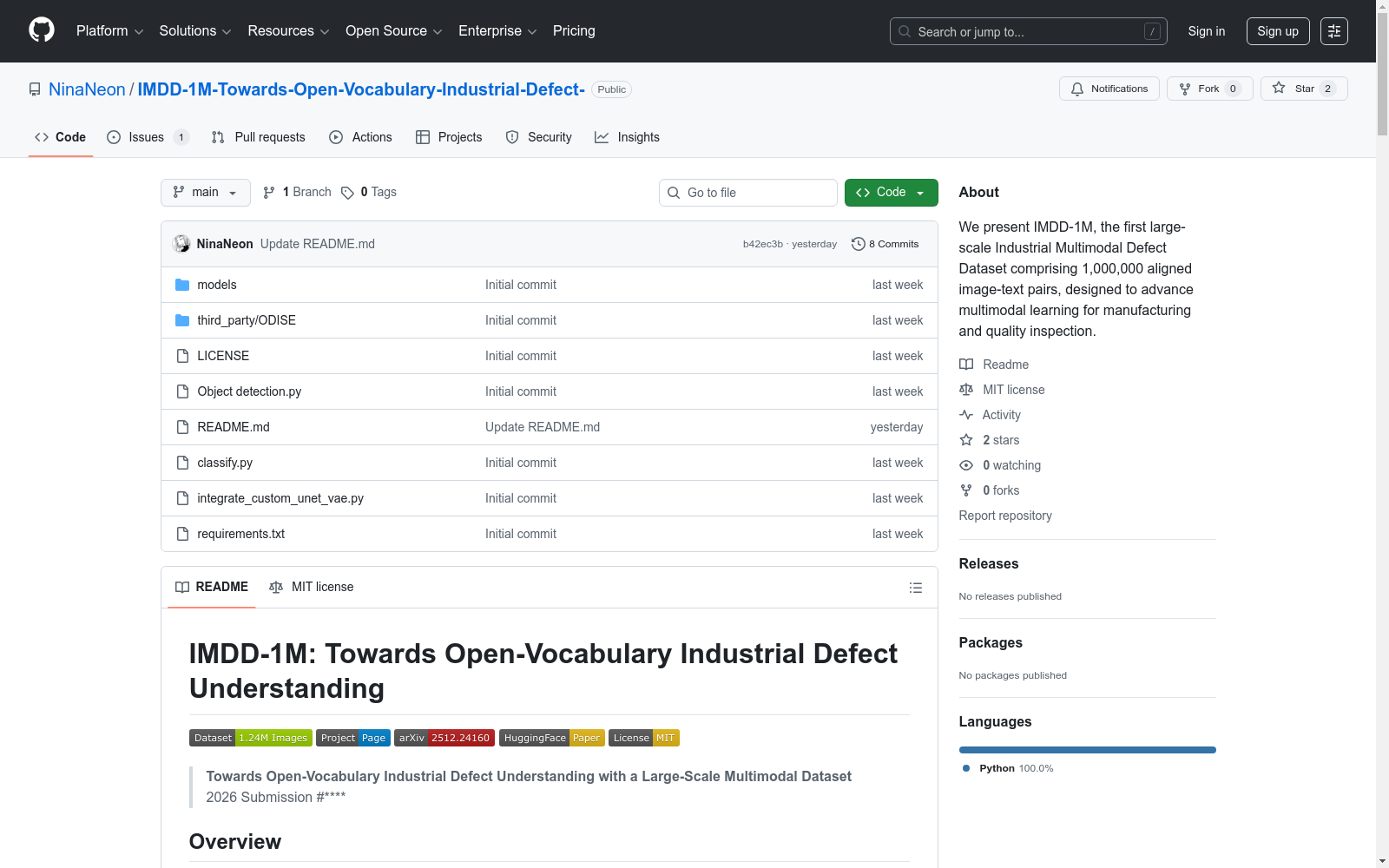Image resolution: width=1389 pixels, height=868 pixels.
Task: Open the Object detection.py file
Action: [249, 391]
